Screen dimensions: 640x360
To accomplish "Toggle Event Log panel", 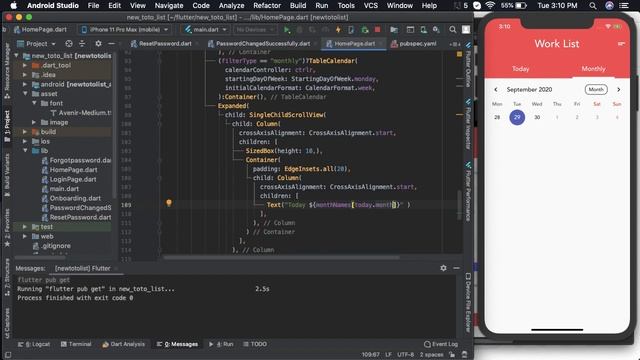I will 441,344.
